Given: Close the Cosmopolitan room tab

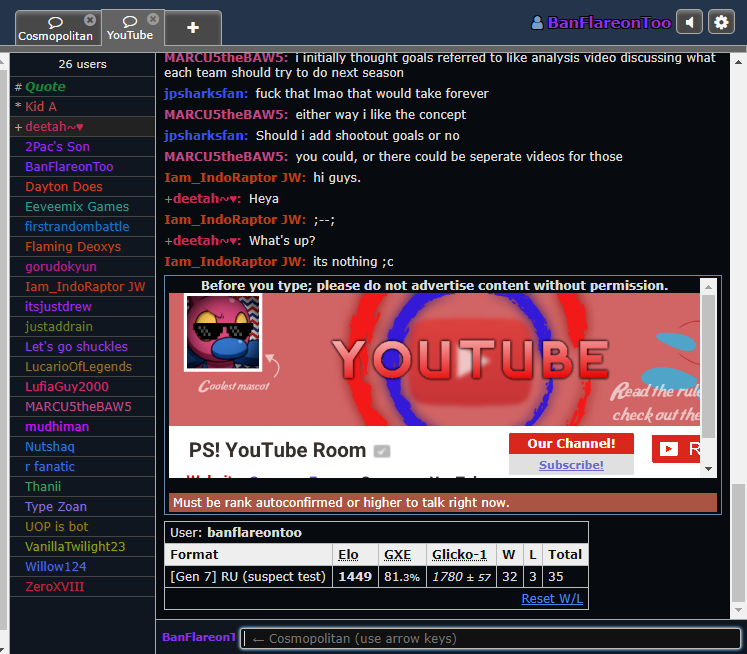Looking at the screenshot, I should [x=90, y=20].
